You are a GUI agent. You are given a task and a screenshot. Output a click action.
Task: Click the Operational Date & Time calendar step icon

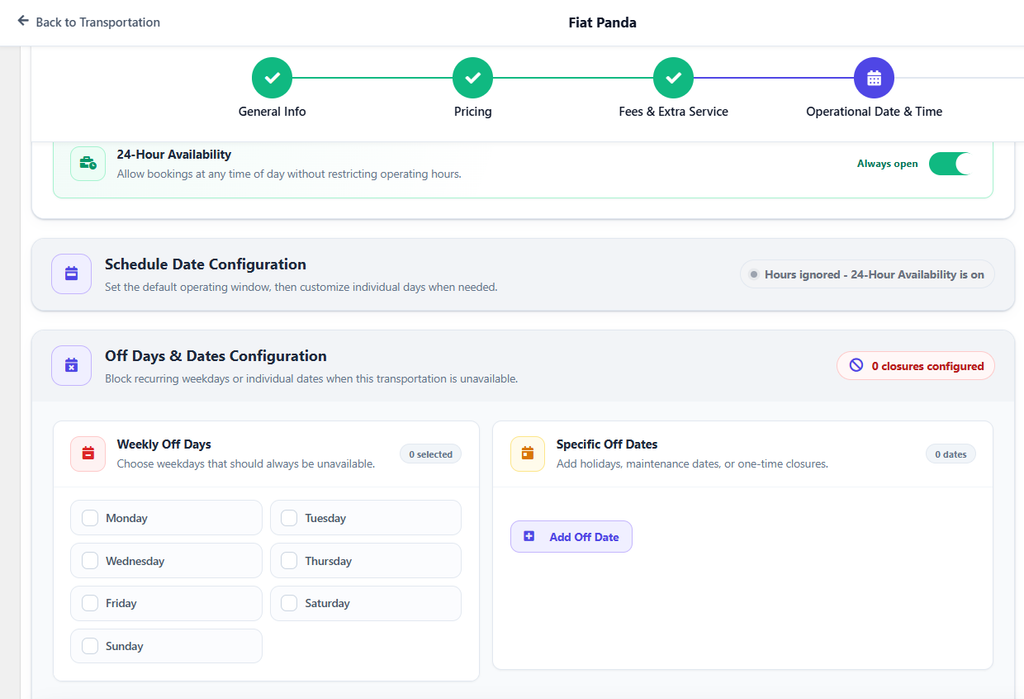874,78
